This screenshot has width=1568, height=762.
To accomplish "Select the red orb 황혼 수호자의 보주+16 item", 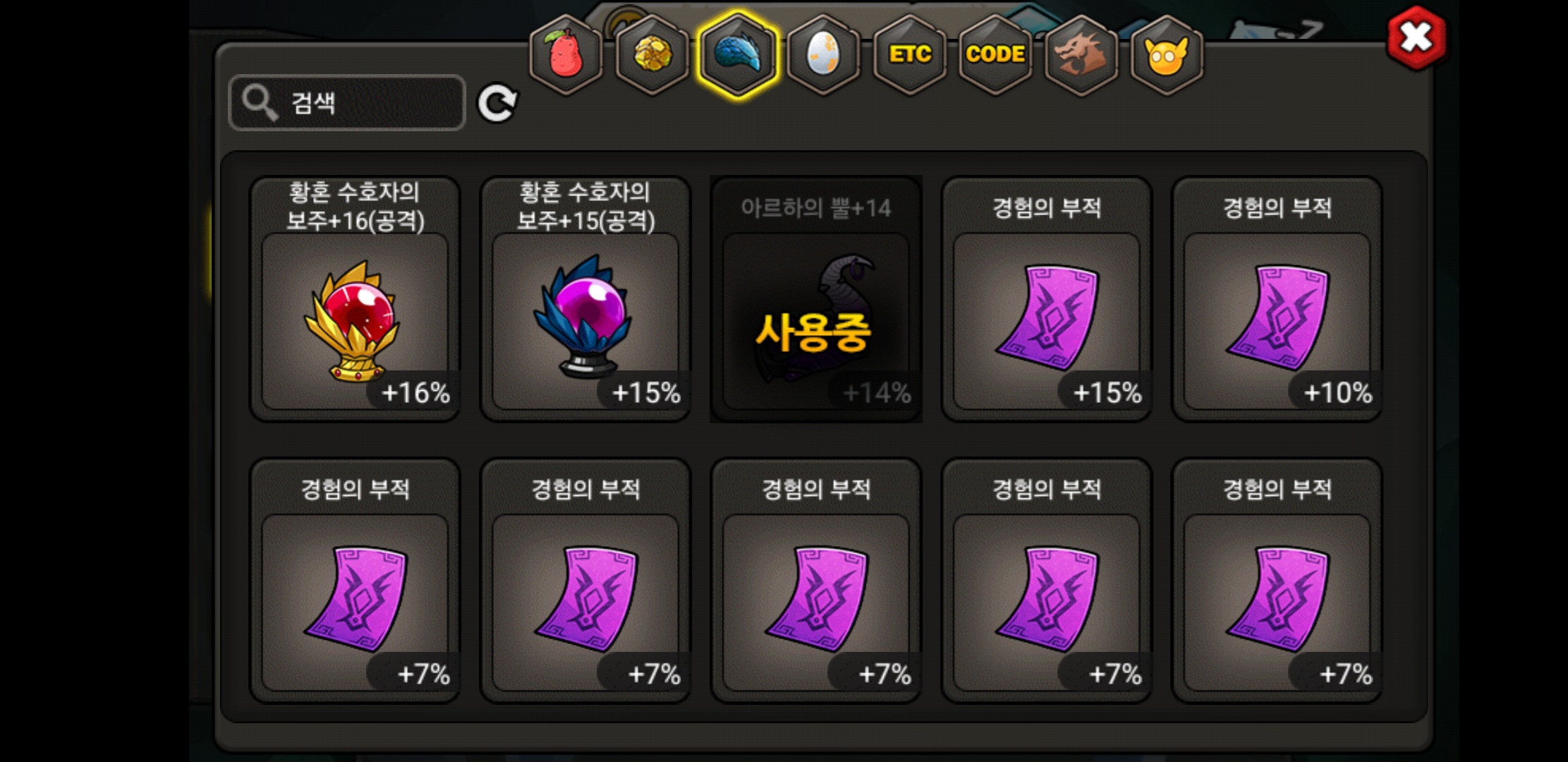I will (355, 299).
